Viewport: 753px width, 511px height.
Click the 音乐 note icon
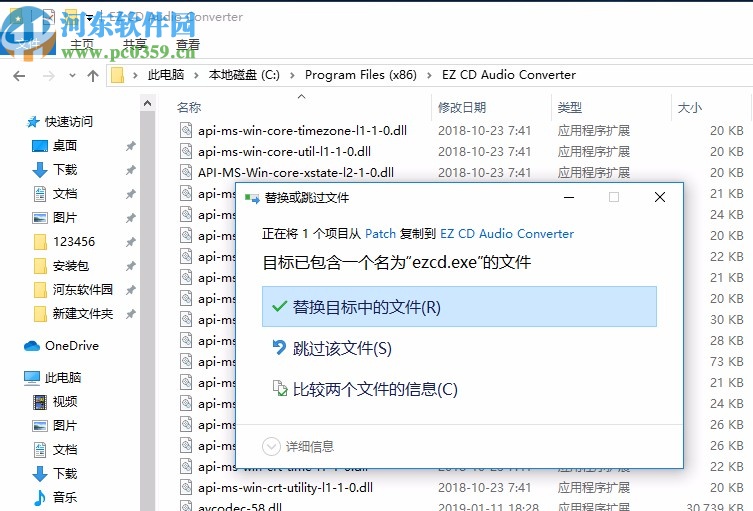(40, 498)
